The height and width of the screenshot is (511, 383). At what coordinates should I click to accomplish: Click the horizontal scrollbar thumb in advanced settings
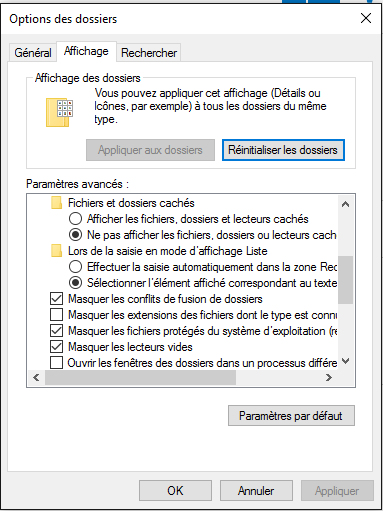pyautogui.click(x=140, y=377)
